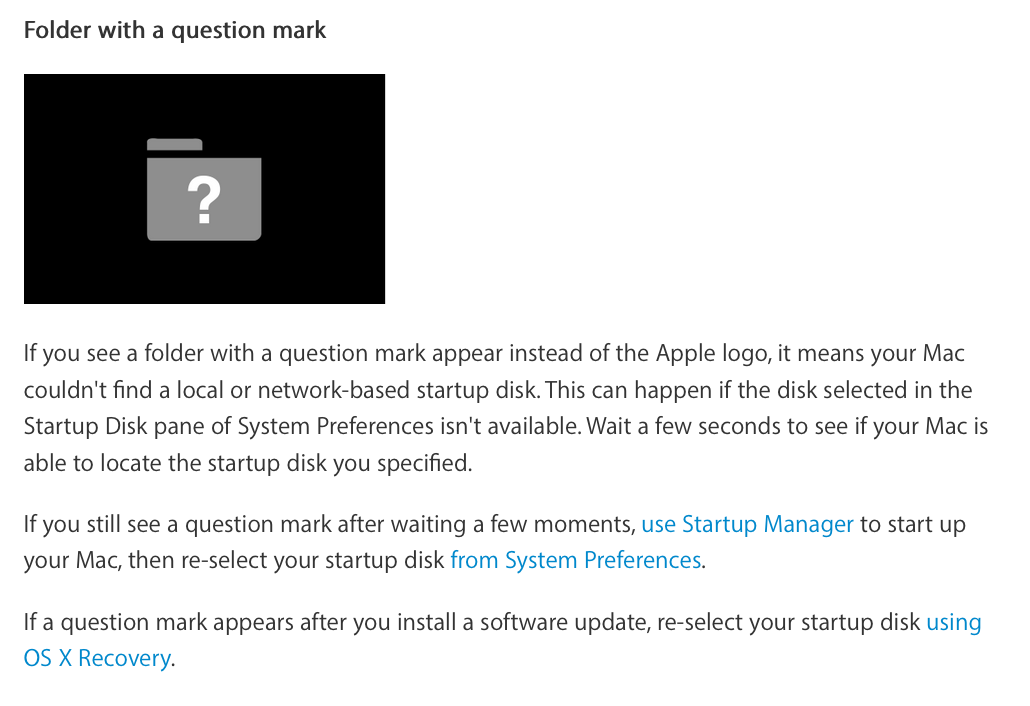Follow the 'from System Preferences' link
The image size is (1030, 706).
point(575,560)
